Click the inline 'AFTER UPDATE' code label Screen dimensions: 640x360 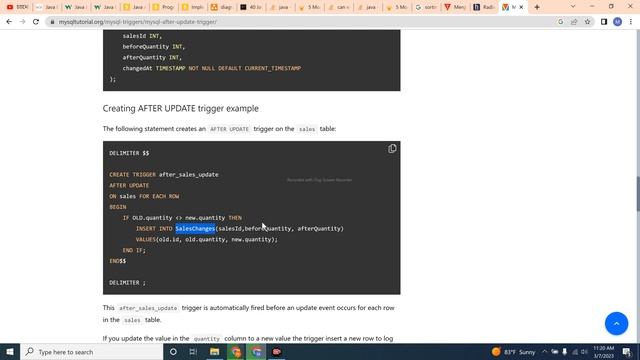[229, 129]
